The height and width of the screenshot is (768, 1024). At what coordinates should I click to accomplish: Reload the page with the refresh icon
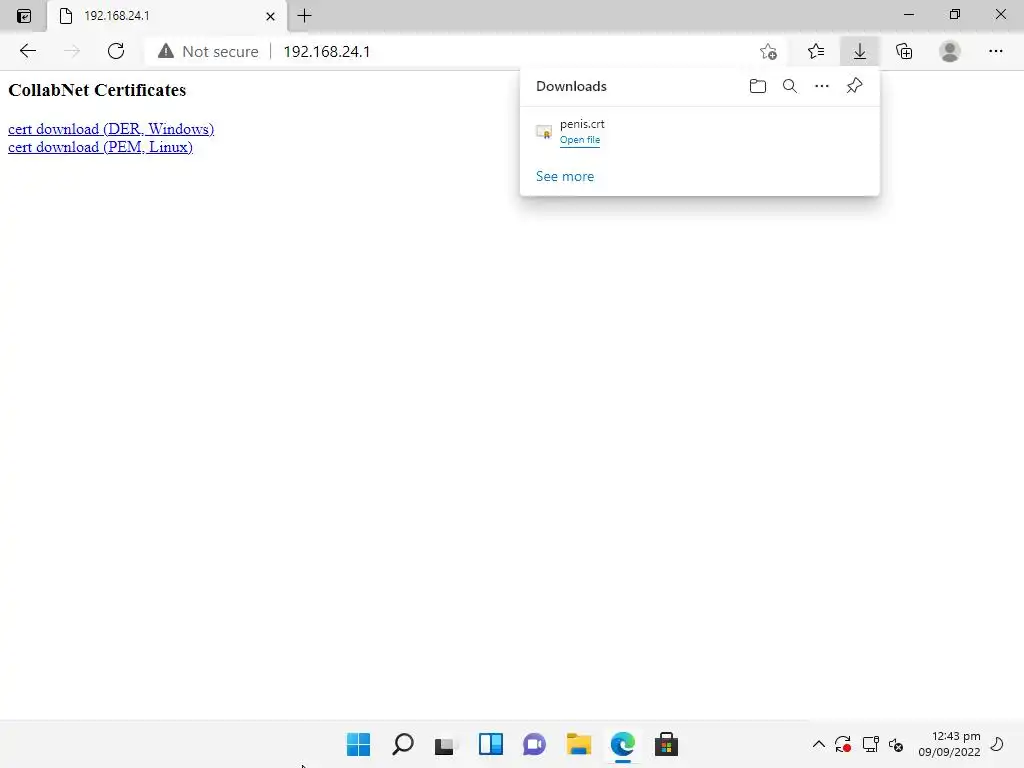116,51
